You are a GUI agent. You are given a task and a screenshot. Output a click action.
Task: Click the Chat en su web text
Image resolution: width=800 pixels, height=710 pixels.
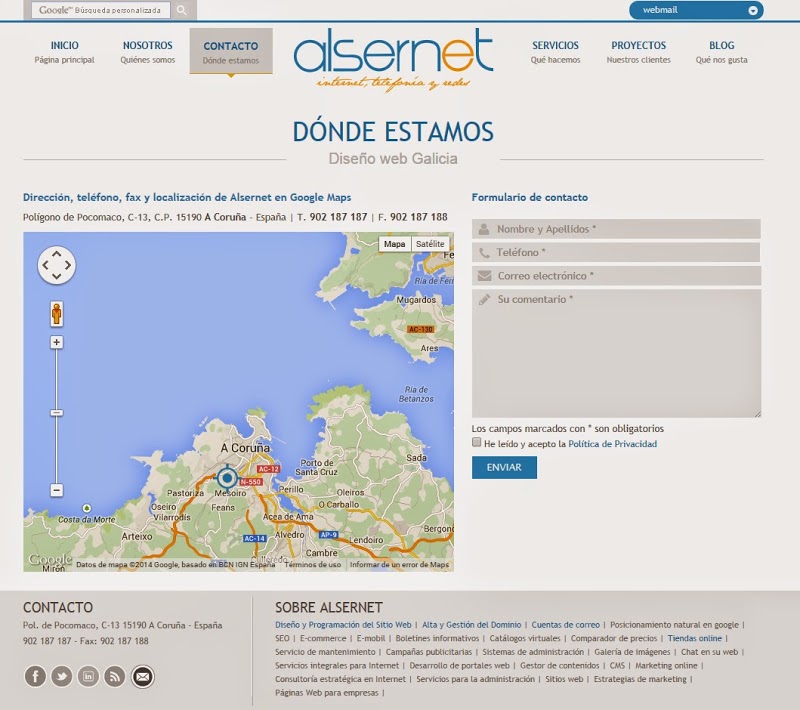tap(709, 652)
